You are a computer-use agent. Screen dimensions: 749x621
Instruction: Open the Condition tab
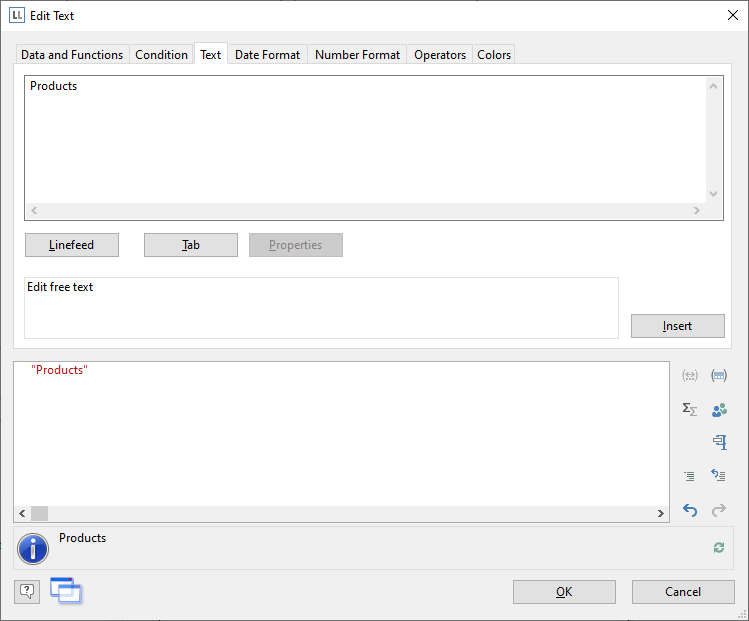(x=161, y=55)
